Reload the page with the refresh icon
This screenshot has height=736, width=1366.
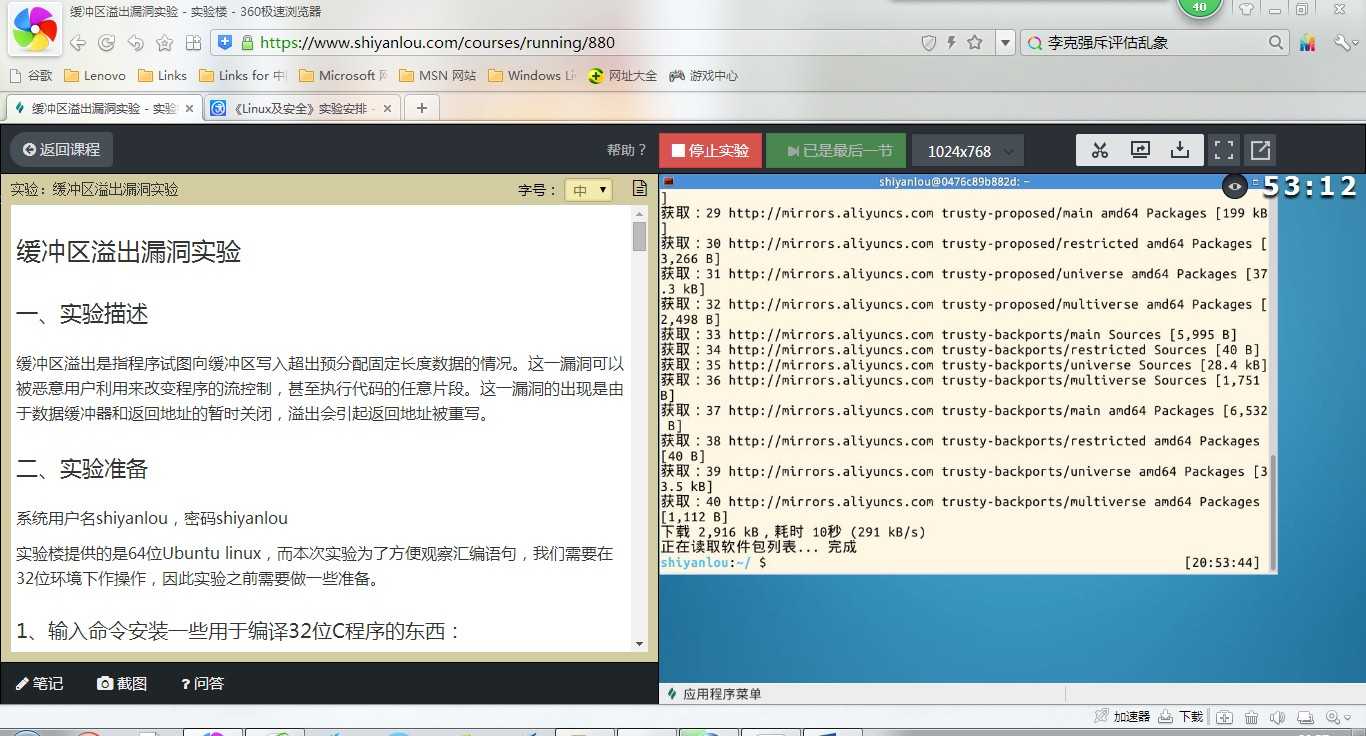pyautogui.click(x=106, y=43)
